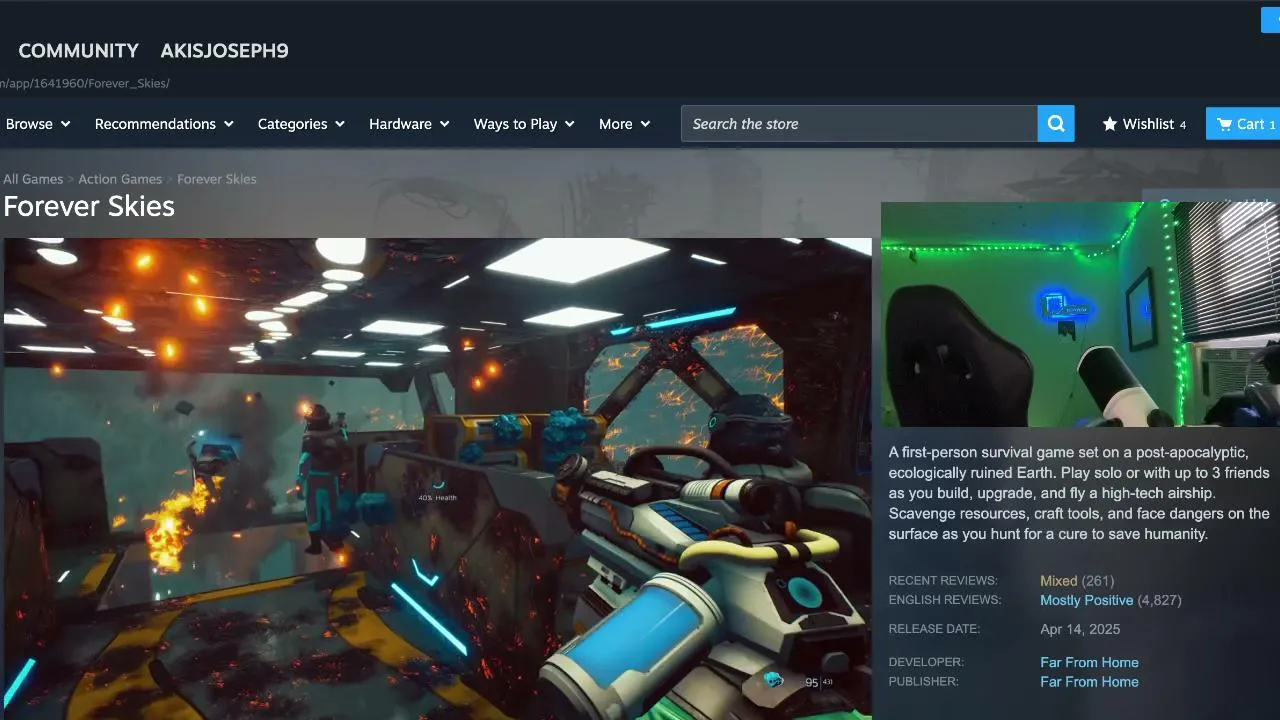Expand the Ways to Play menu
This screenshot has height=720, width=1280.
(524, 124)
